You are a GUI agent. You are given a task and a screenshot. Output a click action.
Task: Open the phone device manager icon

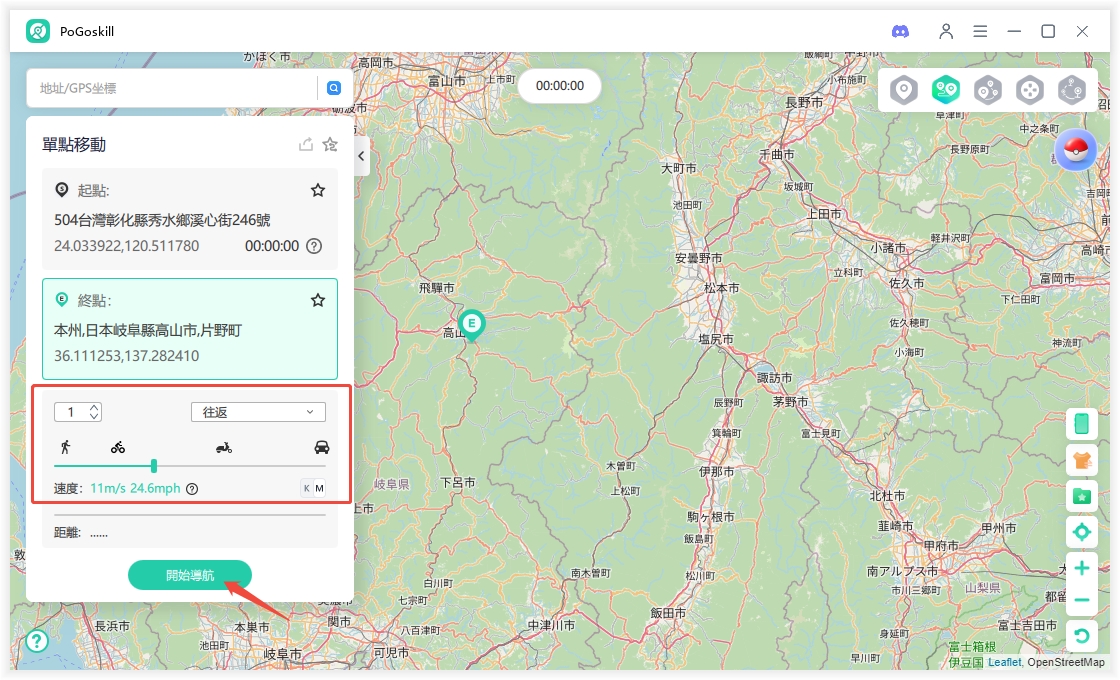click(x=1081, y=424)
